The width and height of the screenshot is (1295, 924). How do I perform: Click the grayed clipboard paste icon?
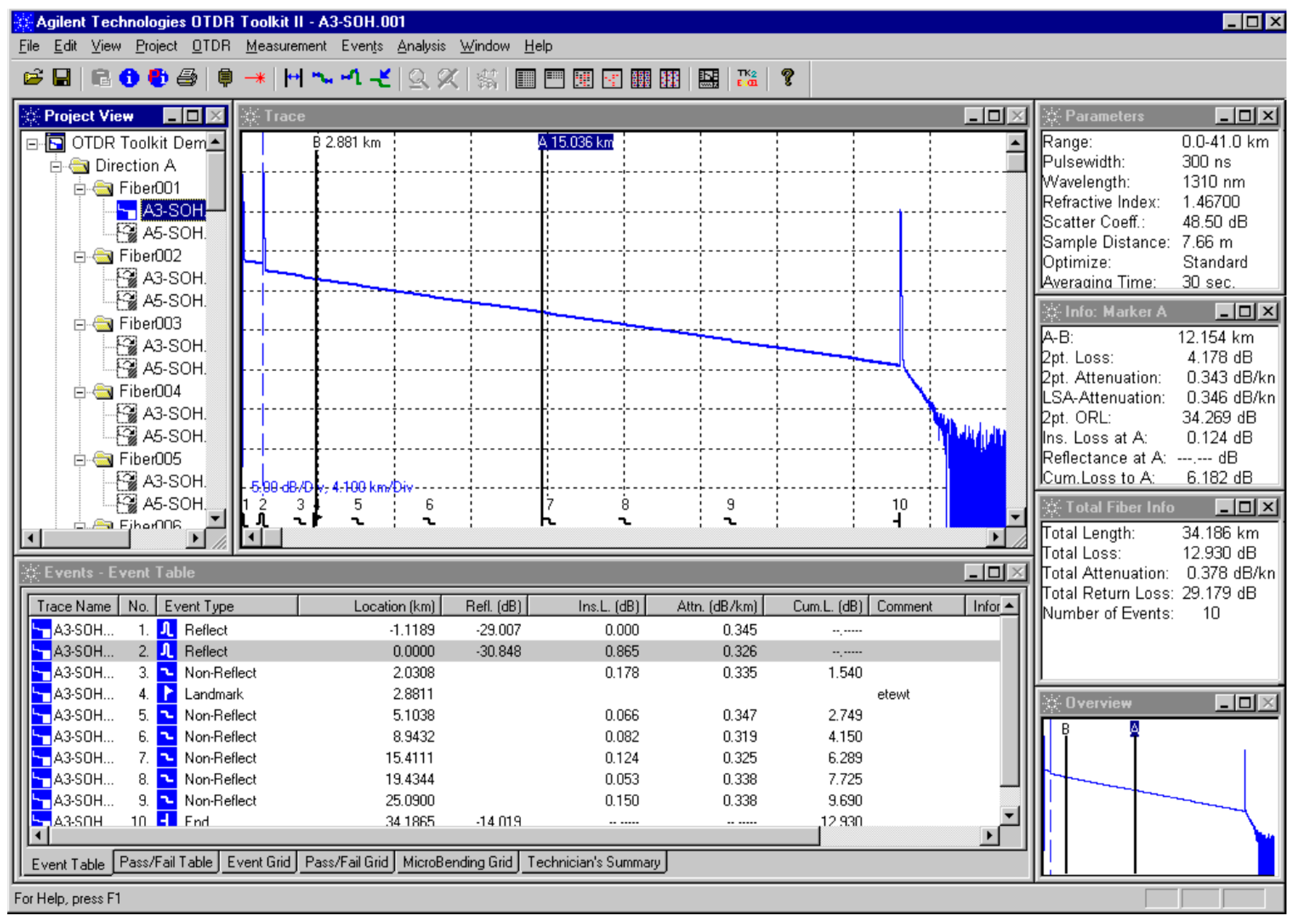101,78
